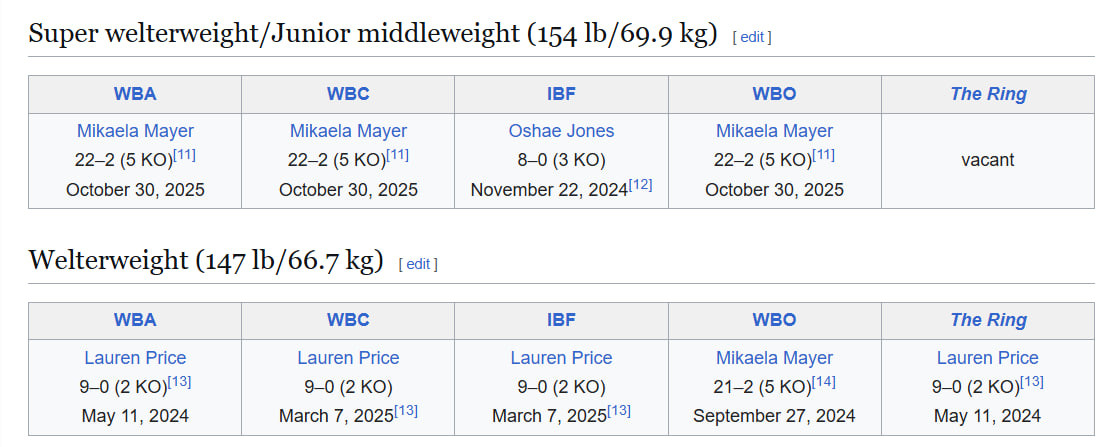Open citation 14 beside 21–2 (5 KO)
The height and width of the screenshot is (447, 1116).
(824, 381)
